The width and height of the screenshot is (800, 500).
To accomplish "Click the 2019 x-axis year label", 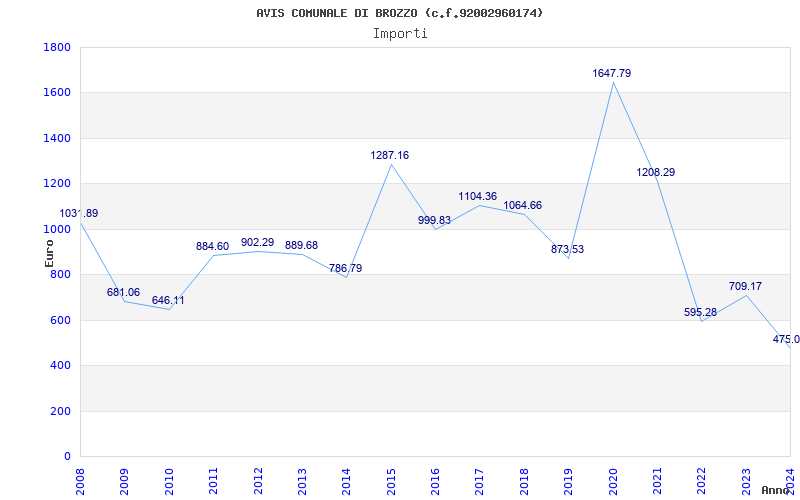I will pos(568,481).
